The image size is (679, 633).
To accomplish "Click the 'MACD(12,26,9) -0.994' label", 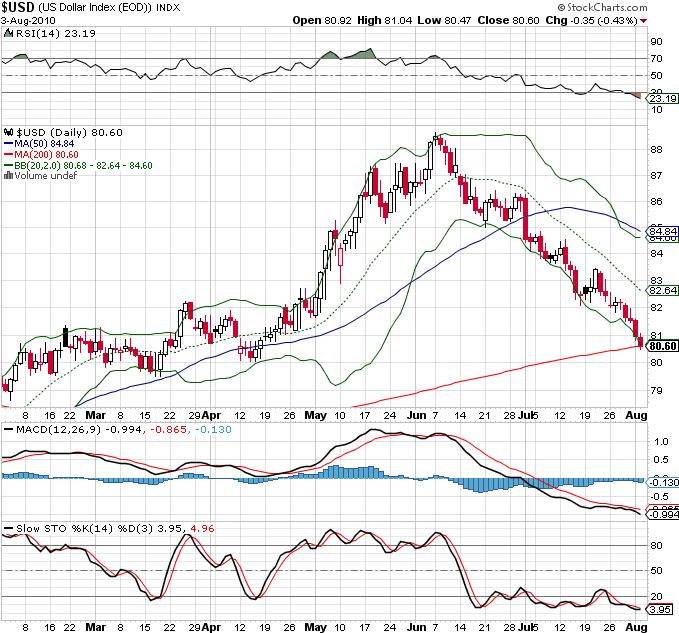I will click(x=79, y=430).
